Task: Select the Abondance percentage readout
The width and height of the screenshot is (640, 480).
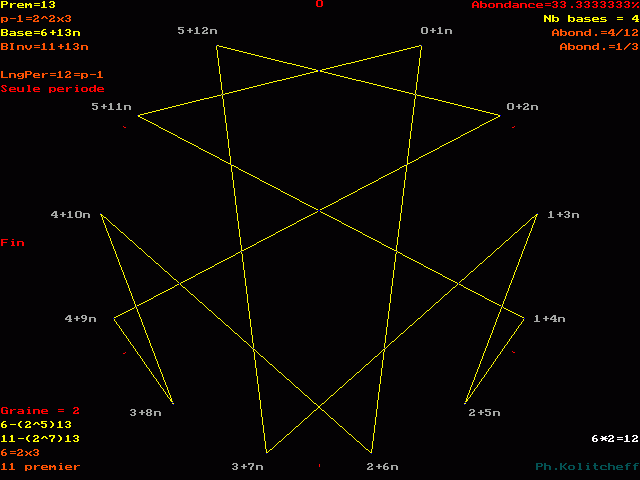Action: click(x=554, y=5)
